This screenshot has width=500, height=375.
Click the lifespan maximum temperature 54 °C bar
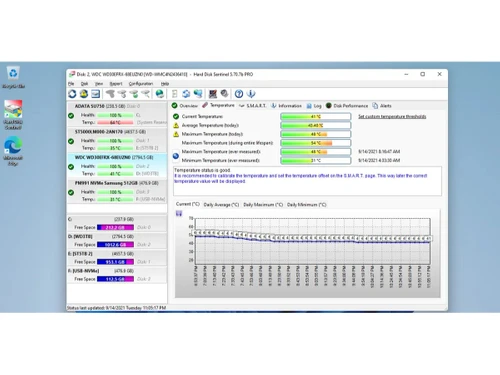coord(316,143)
